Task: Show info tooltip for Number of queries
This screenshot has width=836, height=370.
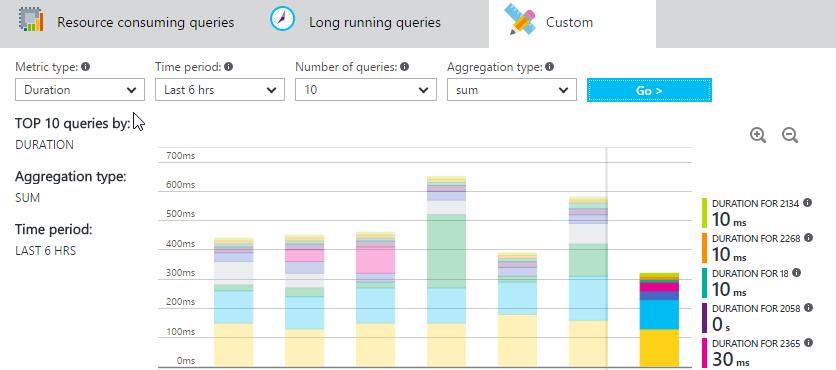Action: coord(405,67)
